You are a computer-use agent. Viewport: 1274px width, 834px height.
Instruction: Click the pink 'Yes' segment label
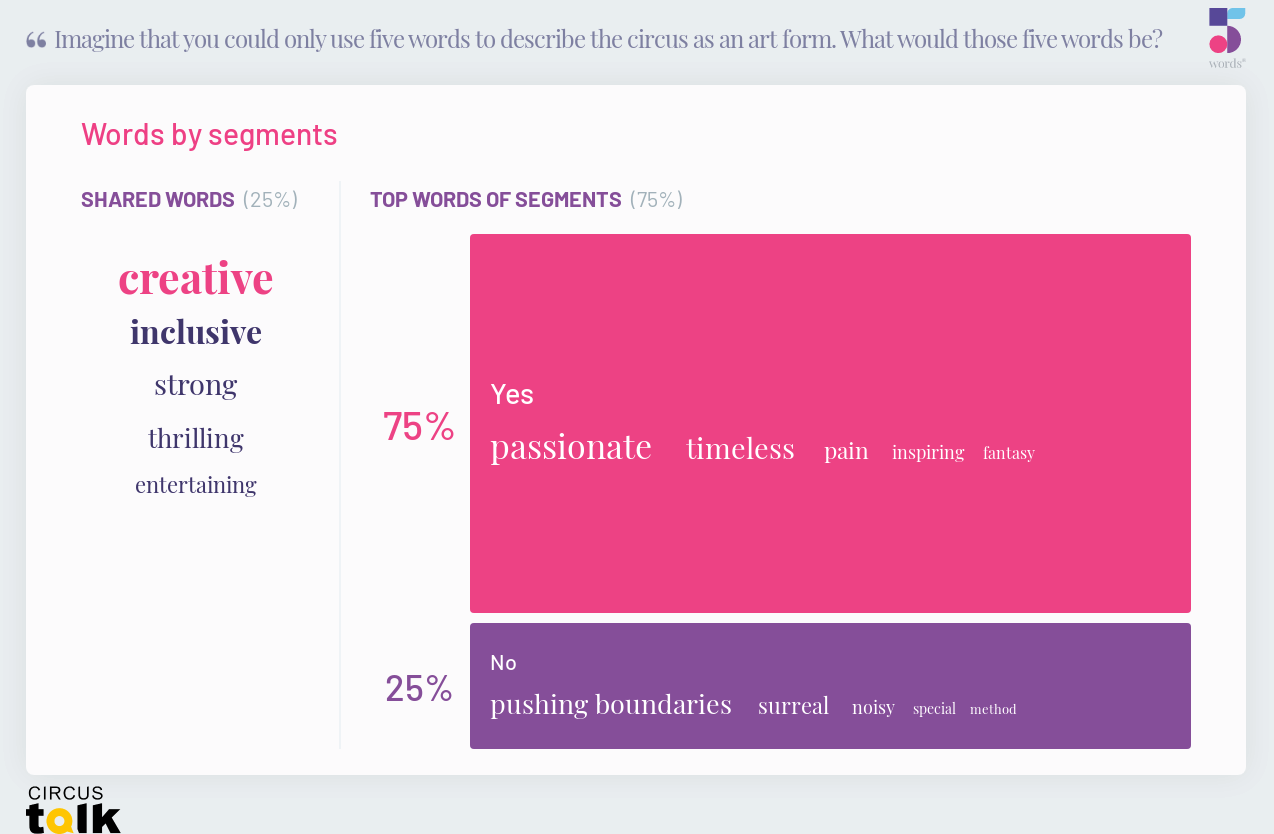pyautogui.click(x=512, y=394)
